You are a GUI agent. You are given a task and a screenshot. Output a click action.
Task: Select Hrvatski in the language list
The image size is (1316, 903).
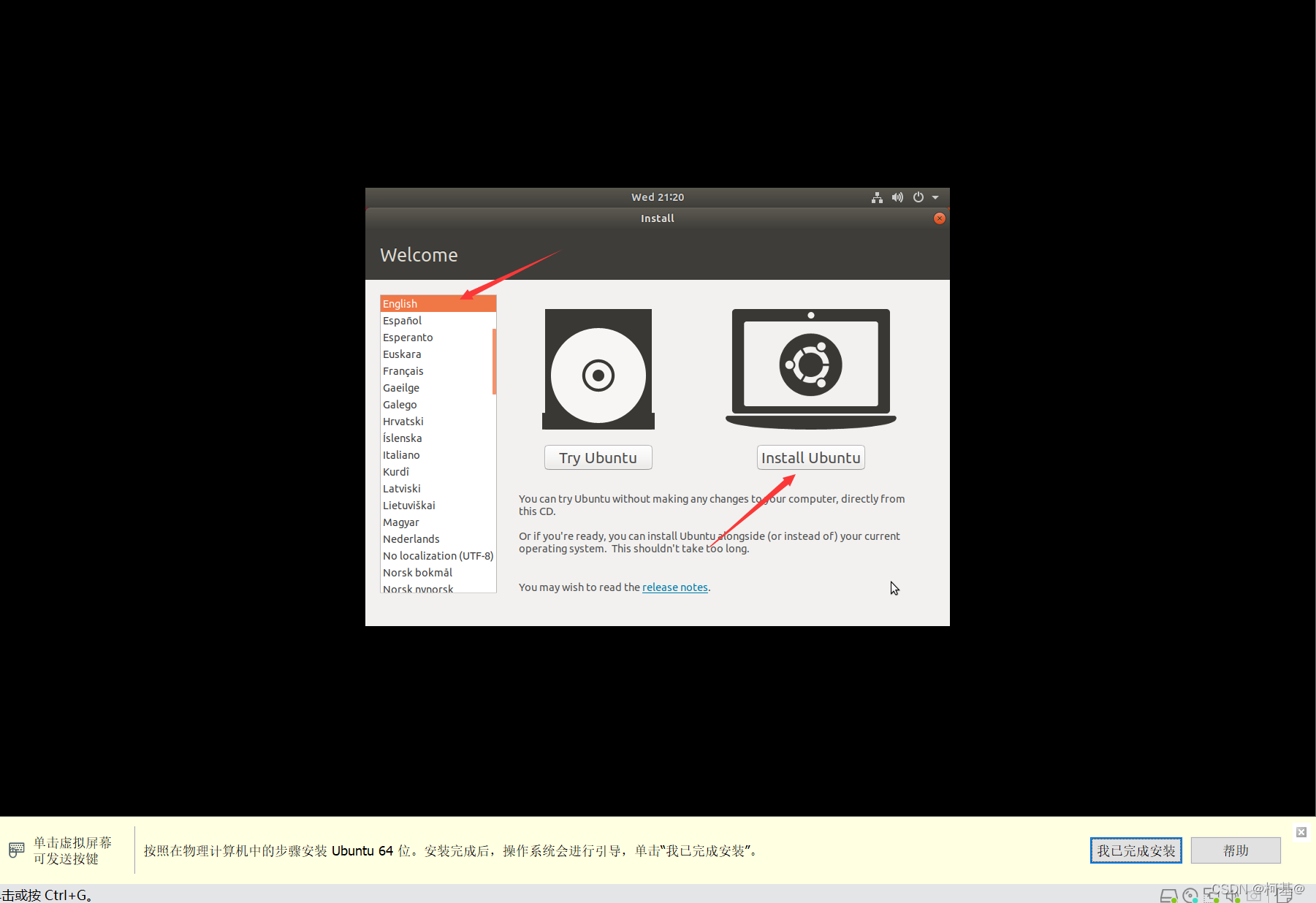coord(438,422)
